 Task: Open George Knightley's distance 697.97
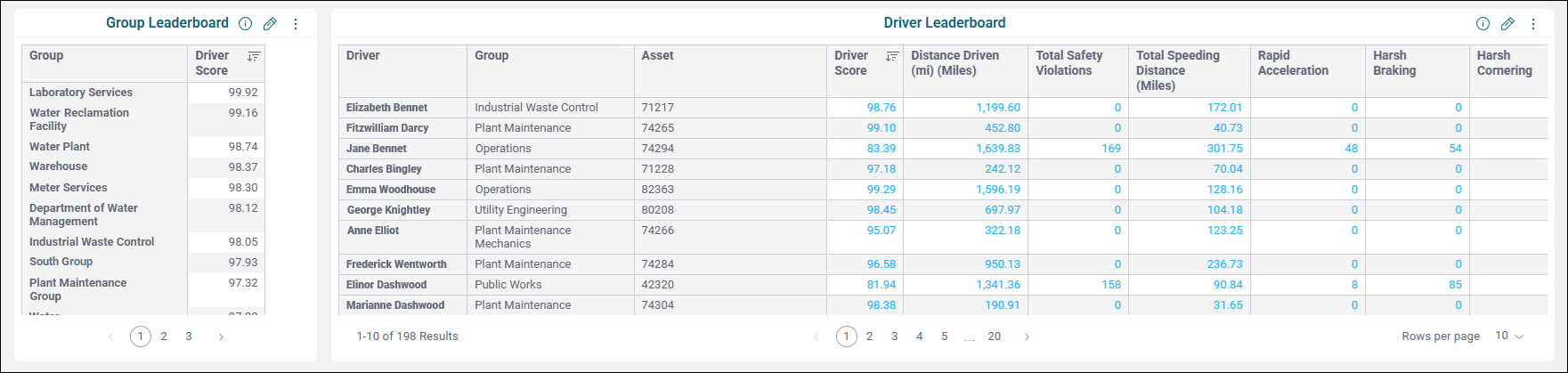tap(1003, 210)
